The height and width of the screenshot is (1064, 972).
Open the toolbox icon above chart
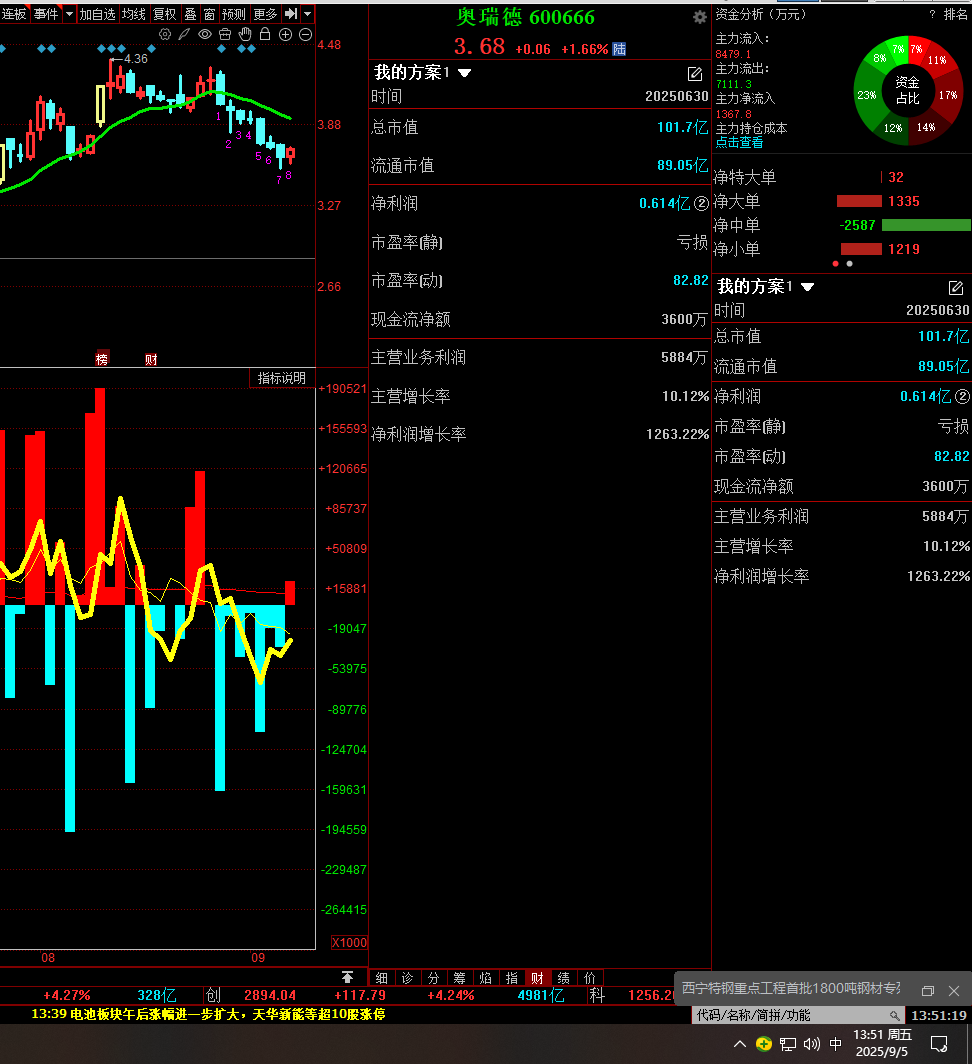[x=225, y=34]
